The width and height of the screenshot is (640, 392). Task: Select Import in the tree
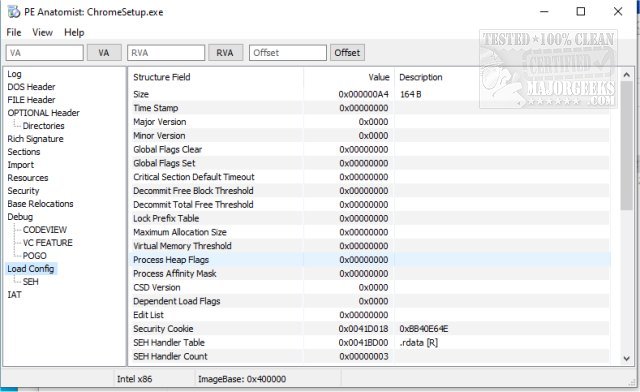pos(20,165)
